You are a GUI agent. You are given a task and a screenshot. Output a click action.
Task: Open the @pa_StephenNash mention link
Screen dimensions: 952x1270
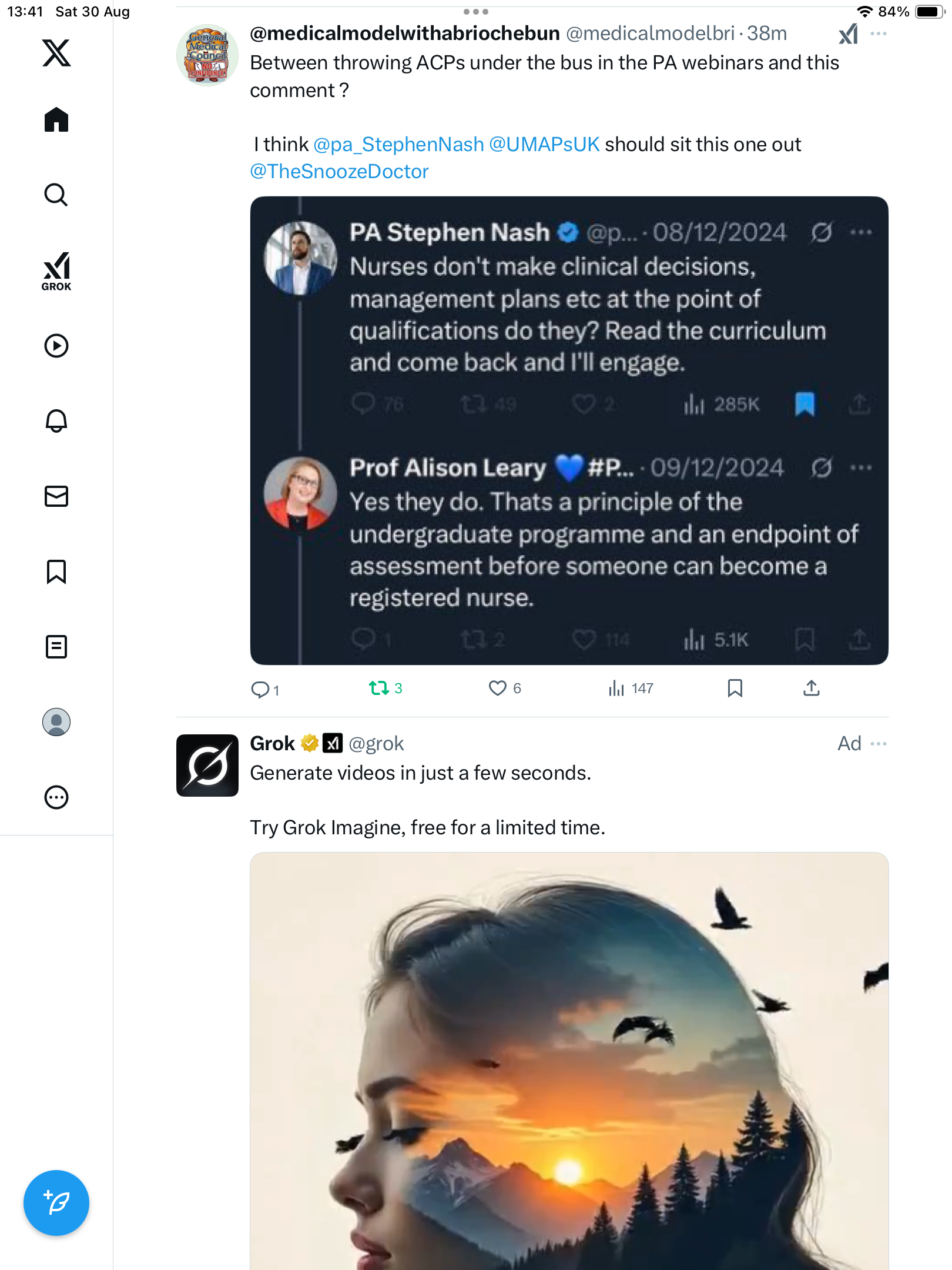tap(398, 145)
